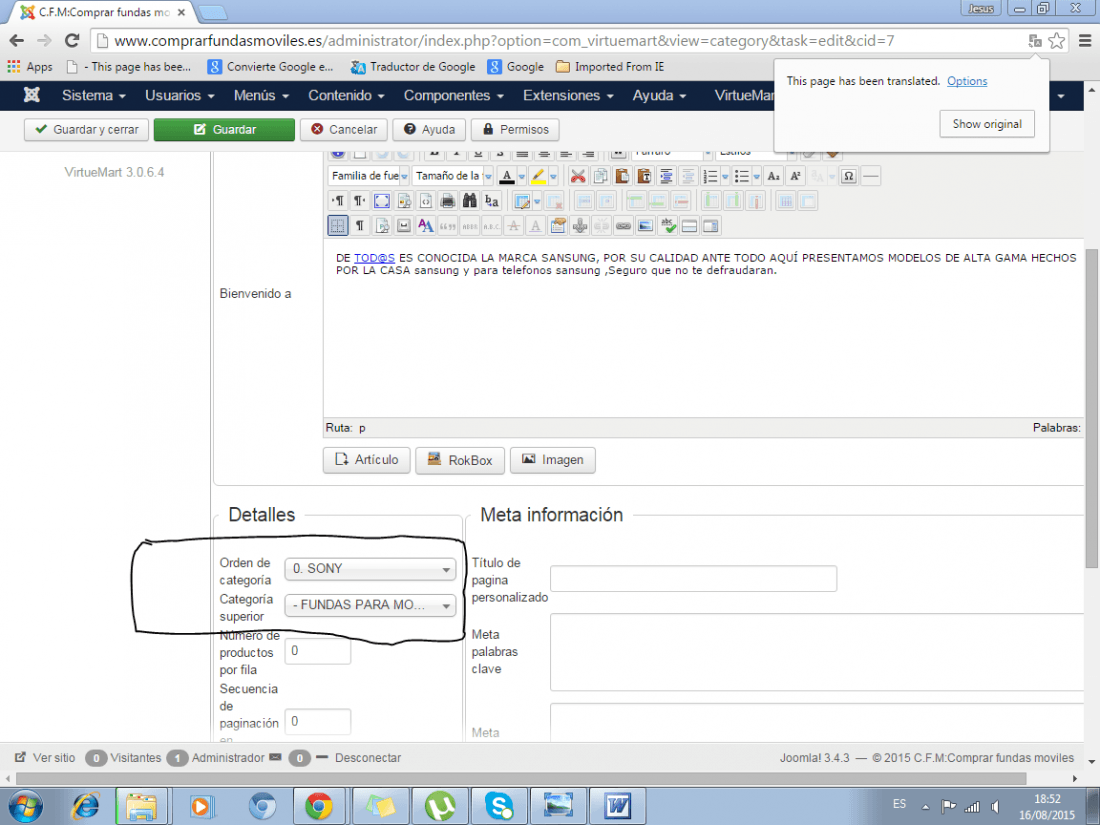
Task: Click the Guardar y cerrar button
Action: pos(86,130)
